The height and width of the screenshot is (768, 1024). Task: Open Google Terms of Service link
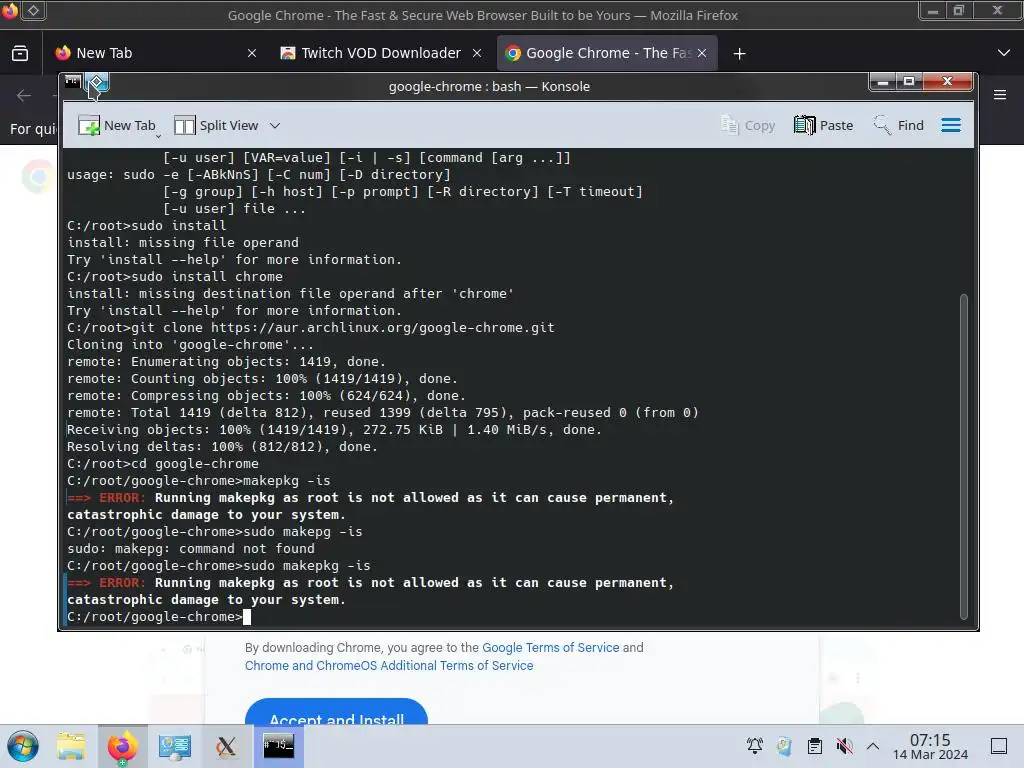click(551, 647)
